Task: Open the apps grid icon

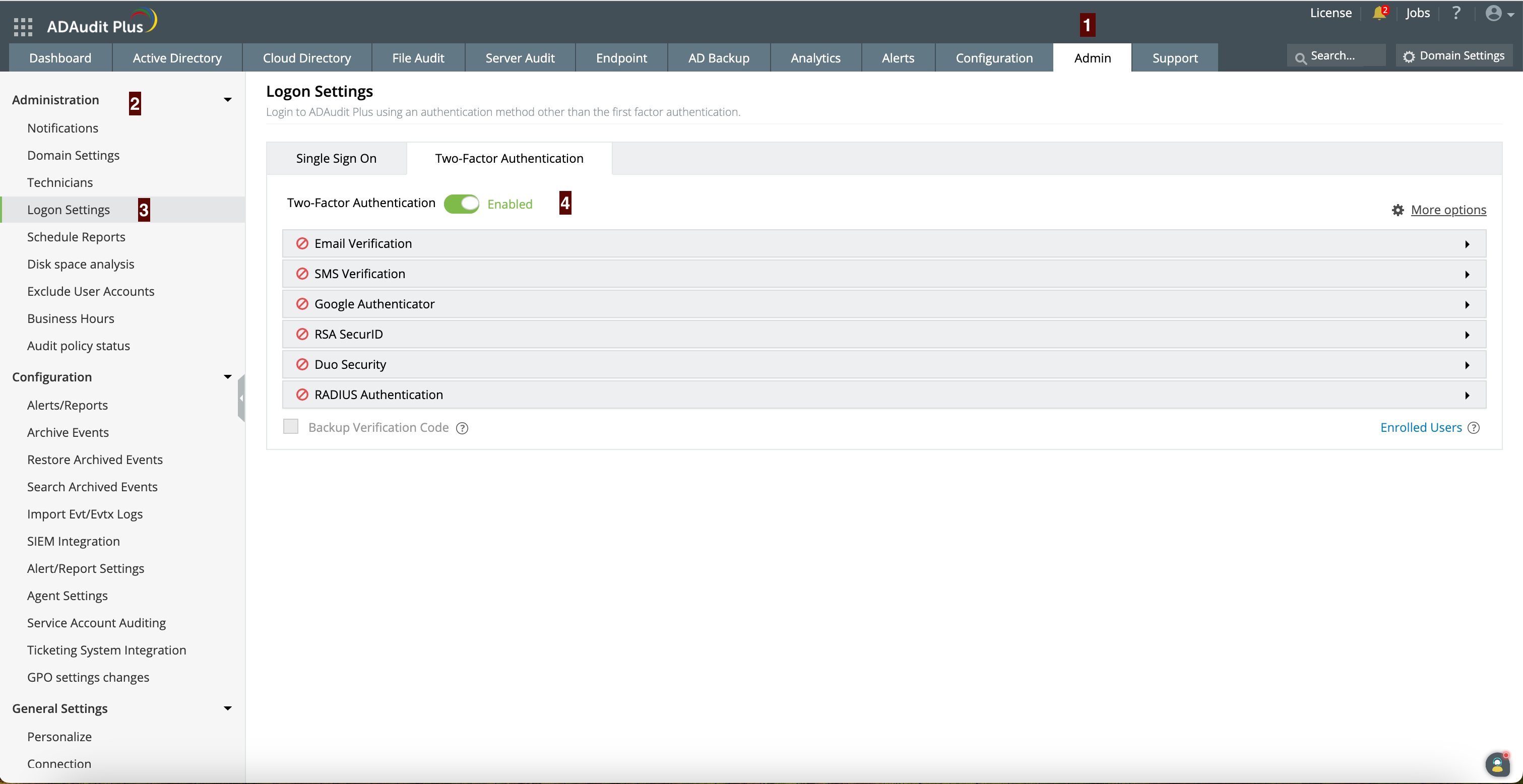Action: coord(23,27)
